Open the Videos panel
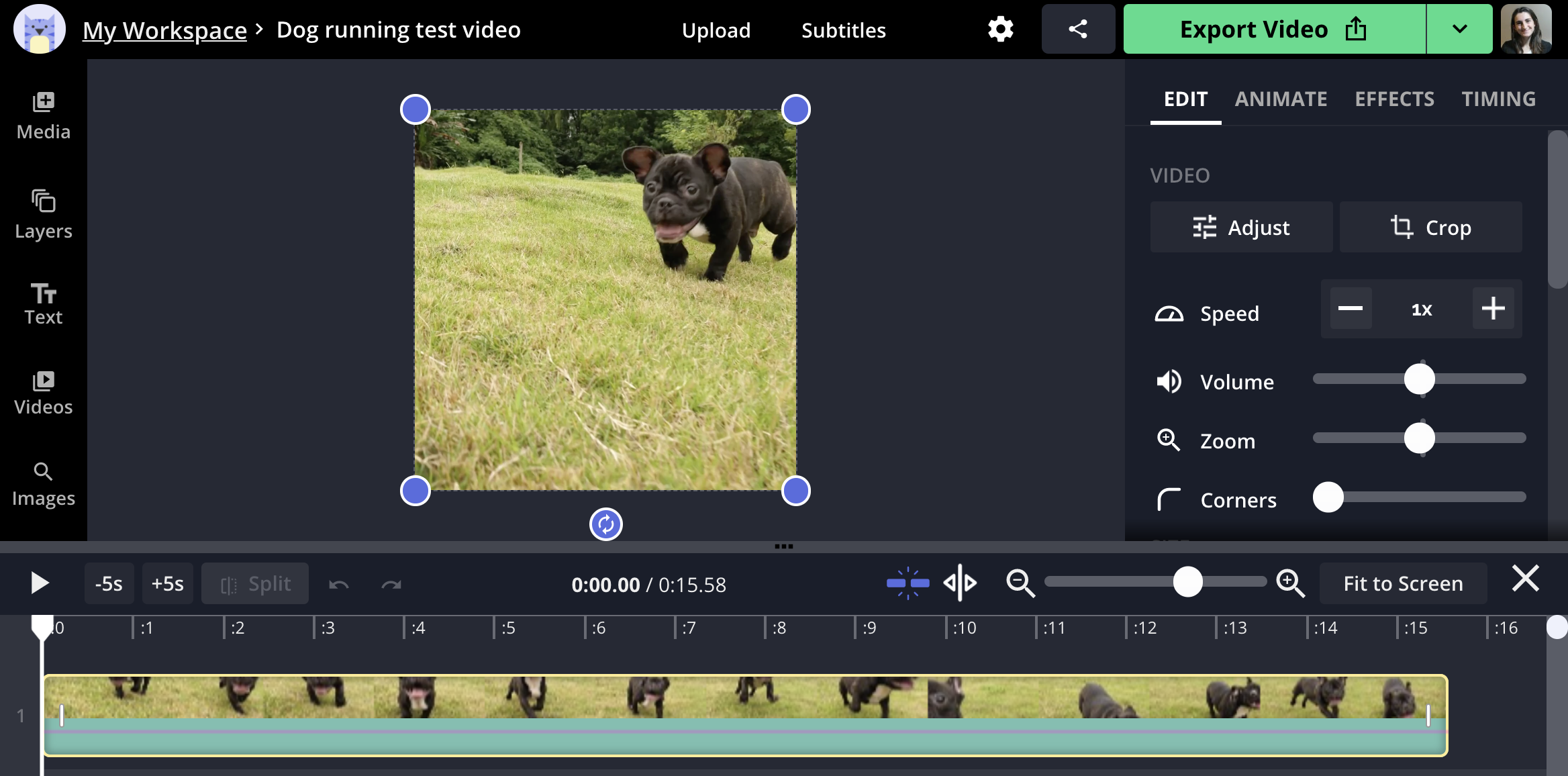 pos(43,392)
